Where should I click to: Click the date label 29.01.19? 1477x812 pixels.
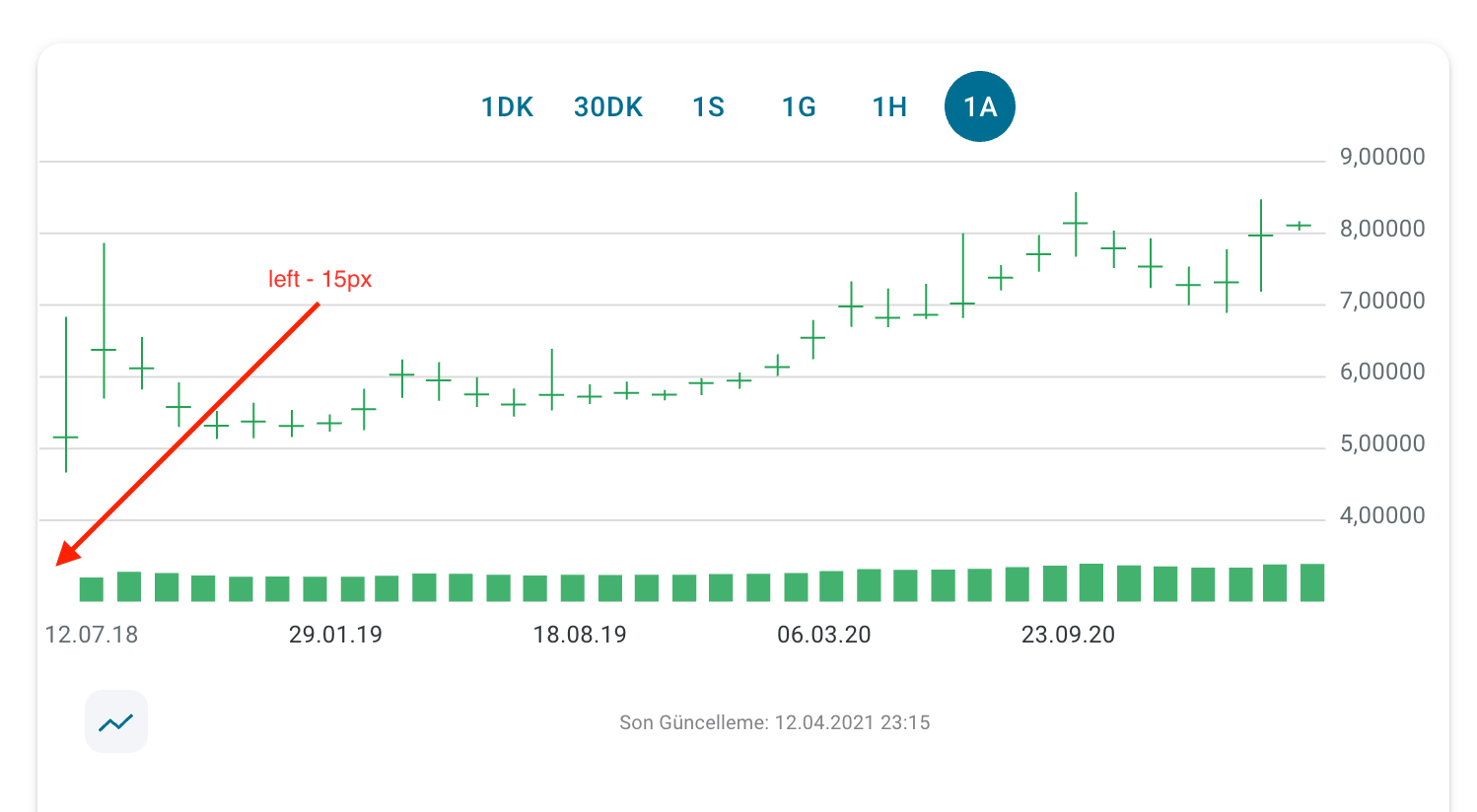pyautogui.click(x=336, y=635)
